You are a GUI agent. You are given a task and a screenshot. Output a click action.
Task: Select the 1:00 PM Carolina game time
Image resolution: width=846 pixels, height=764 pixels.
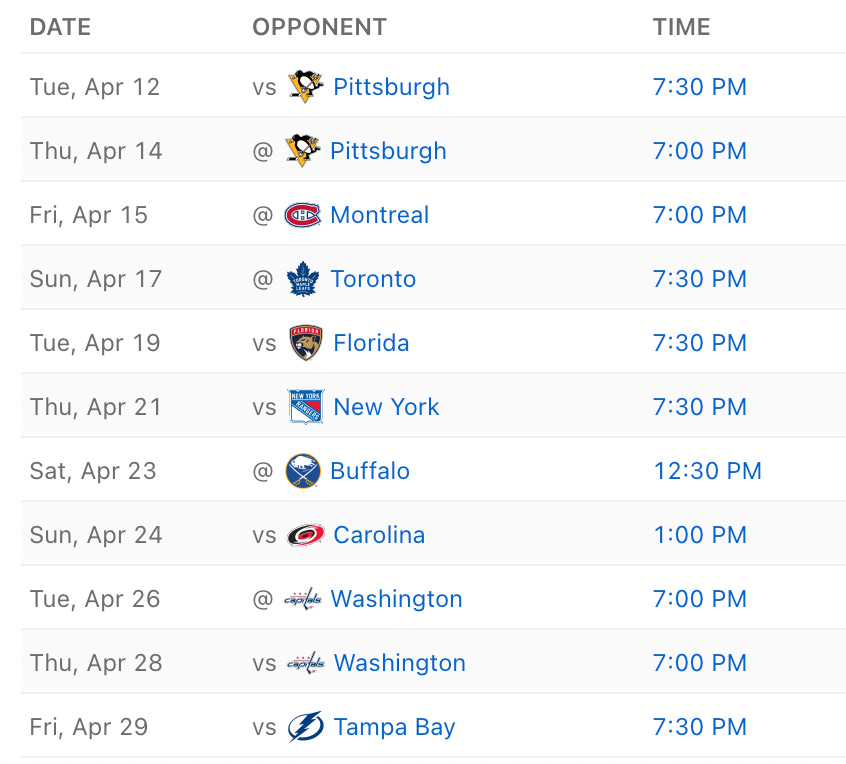click(x=700, y=535)
